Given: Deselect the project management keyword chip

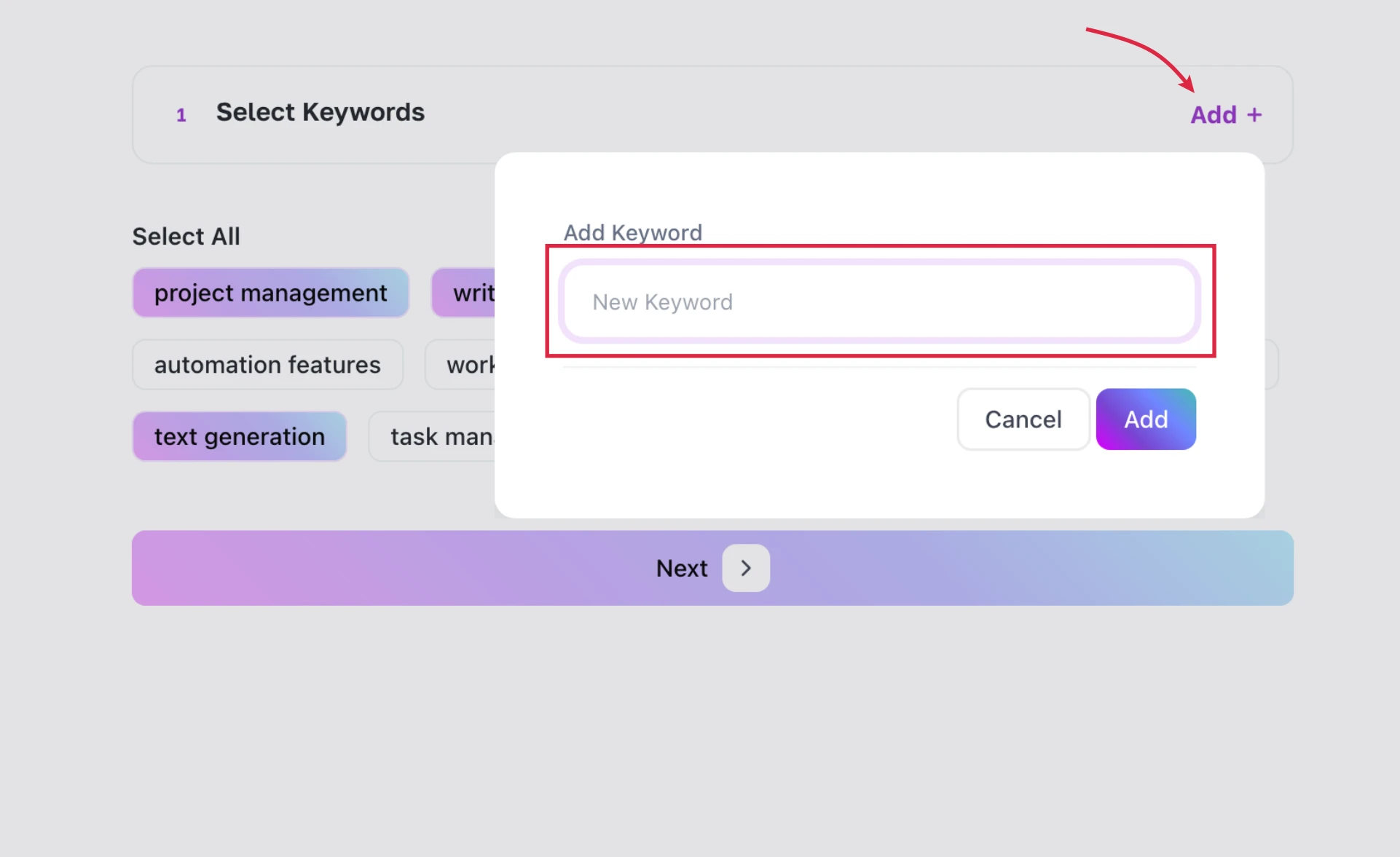Looking at the screenshot, I should 270,293.
